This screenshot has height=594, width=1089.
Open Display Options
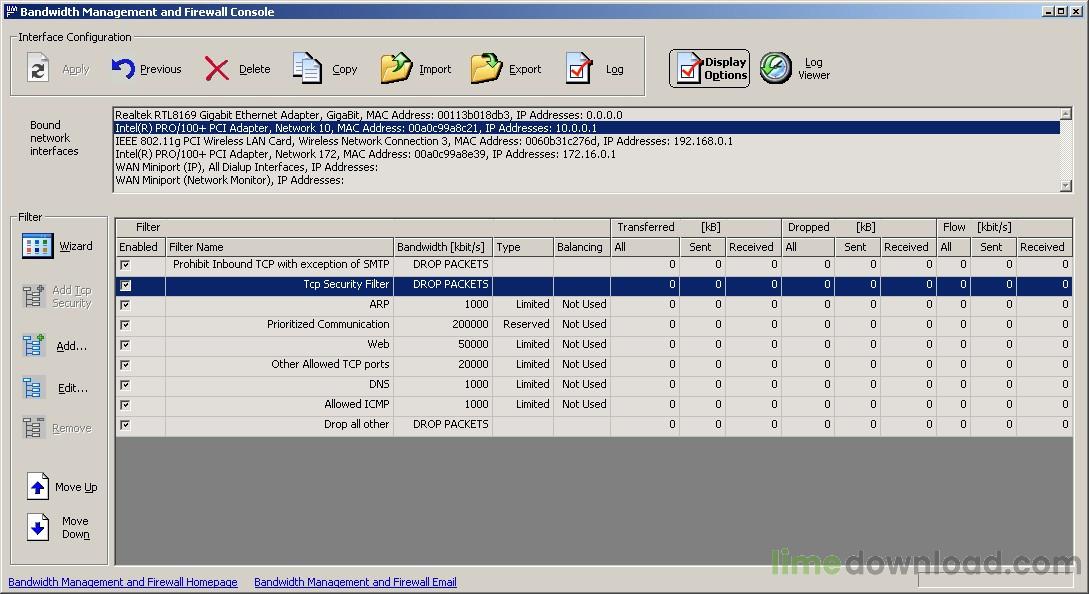point(709,68)
